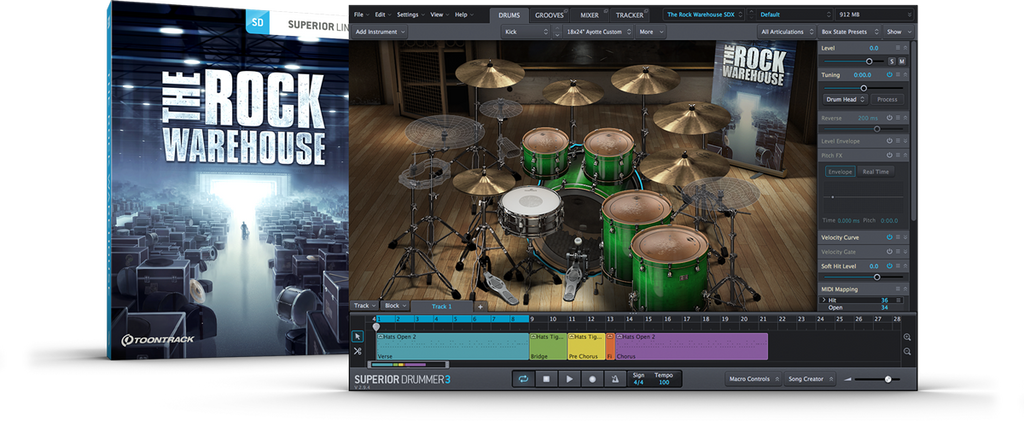1024x421 pixels.
Task: Stop playback in transport bar
Action: [x=546, y=379]
